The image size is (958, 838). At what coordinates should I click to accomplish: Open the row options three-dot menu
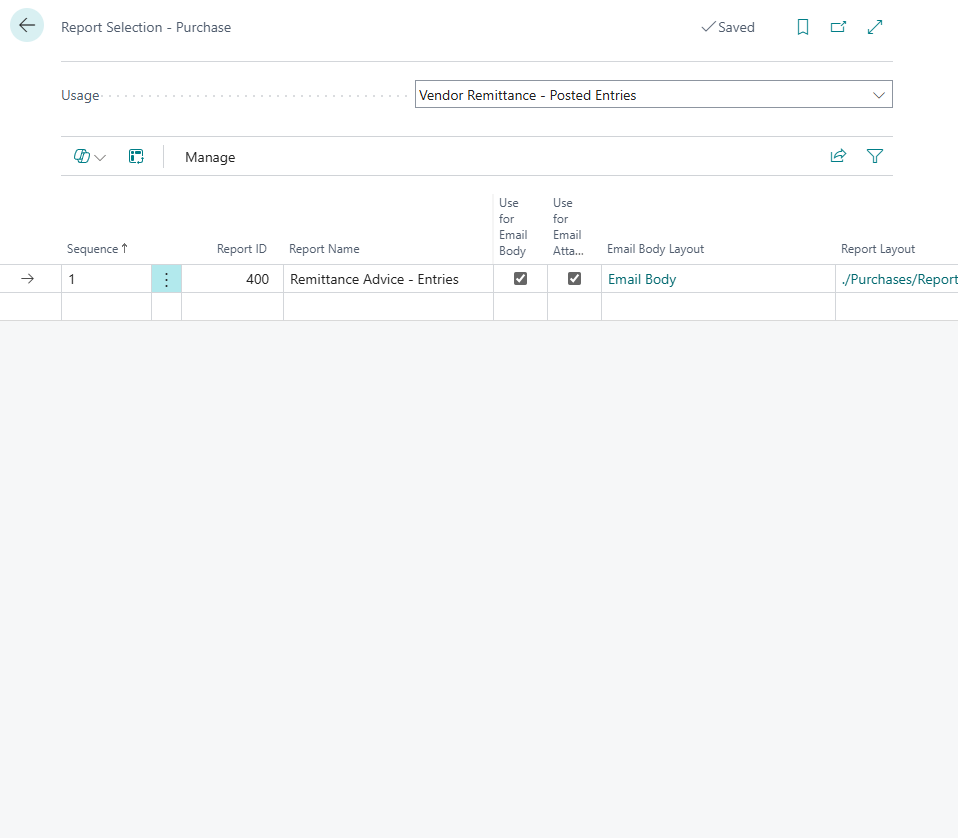coord(166,279)
